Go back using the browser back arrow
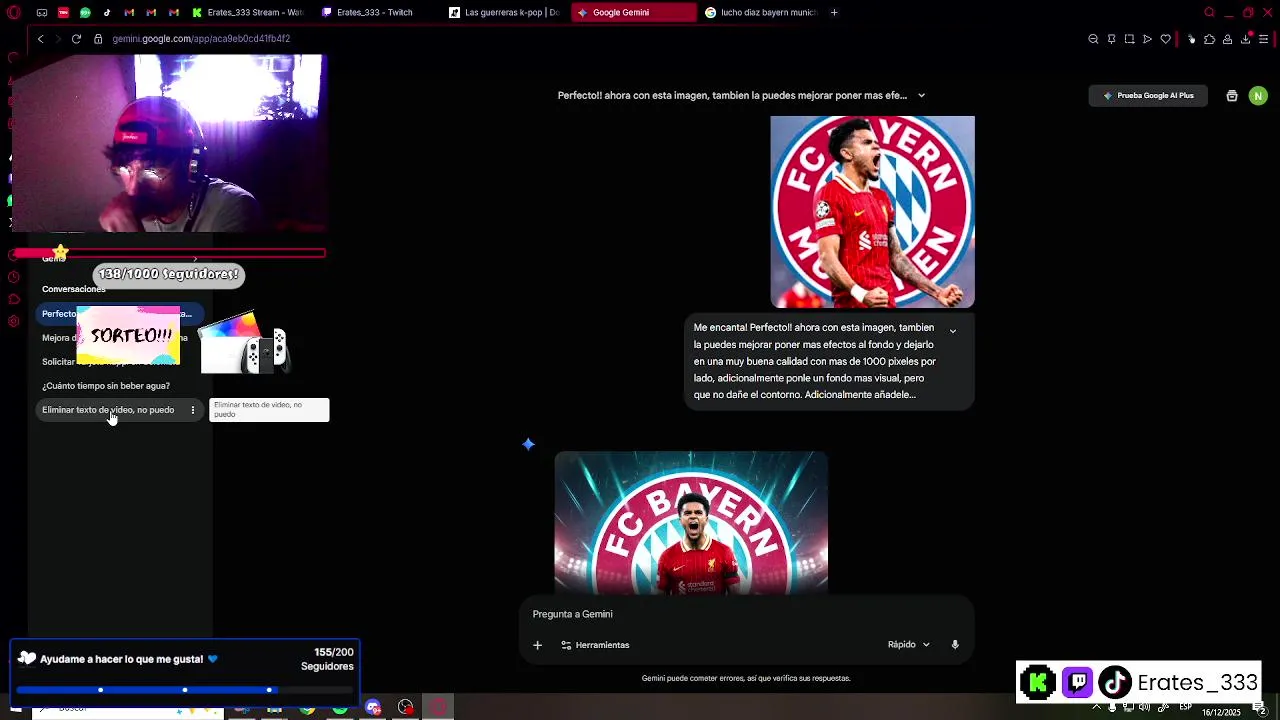This screenshot has height=720, width=1280. [40, 39]
